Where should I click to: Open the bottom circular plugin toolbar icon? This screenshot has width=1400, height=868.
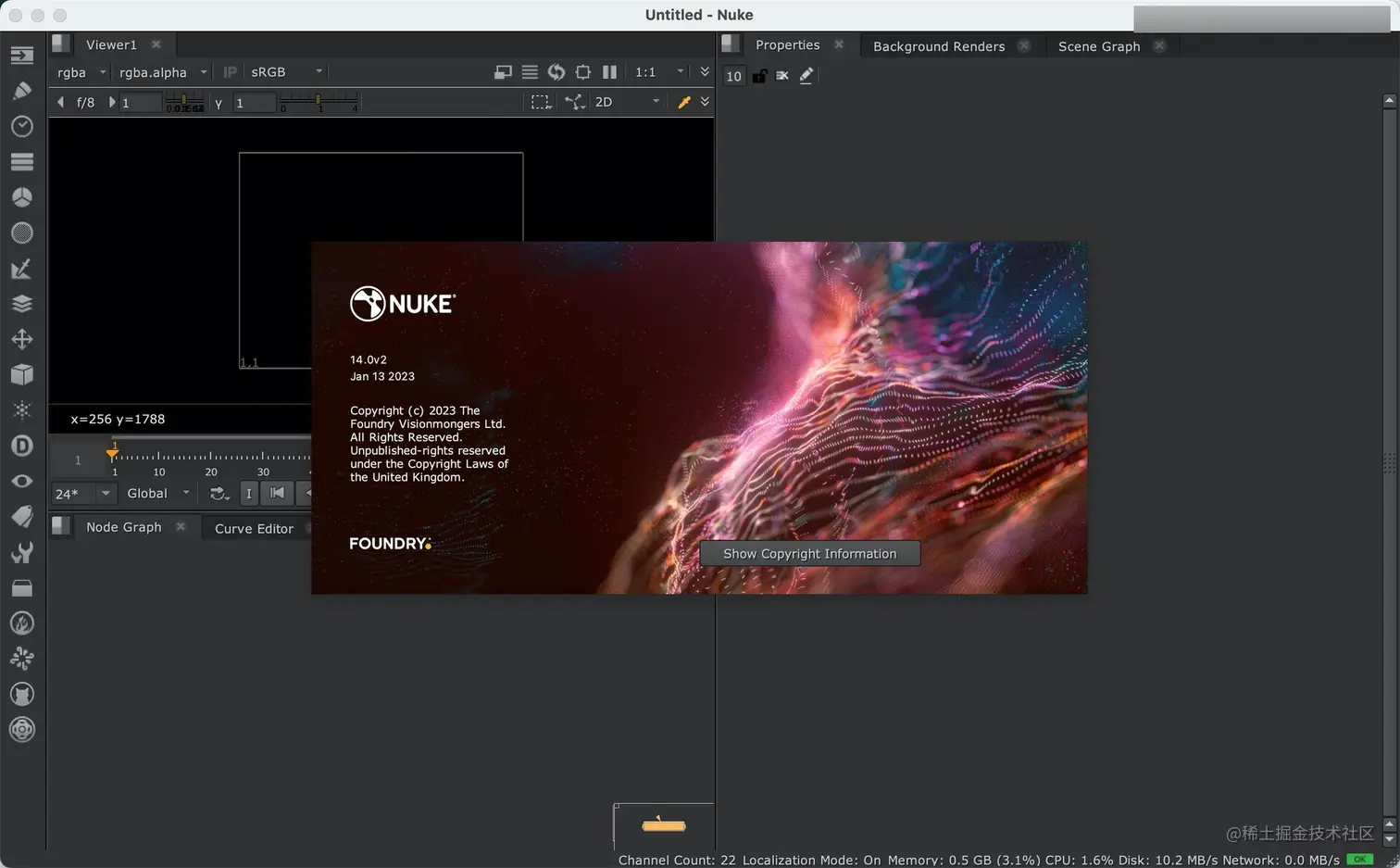point(21,730)
